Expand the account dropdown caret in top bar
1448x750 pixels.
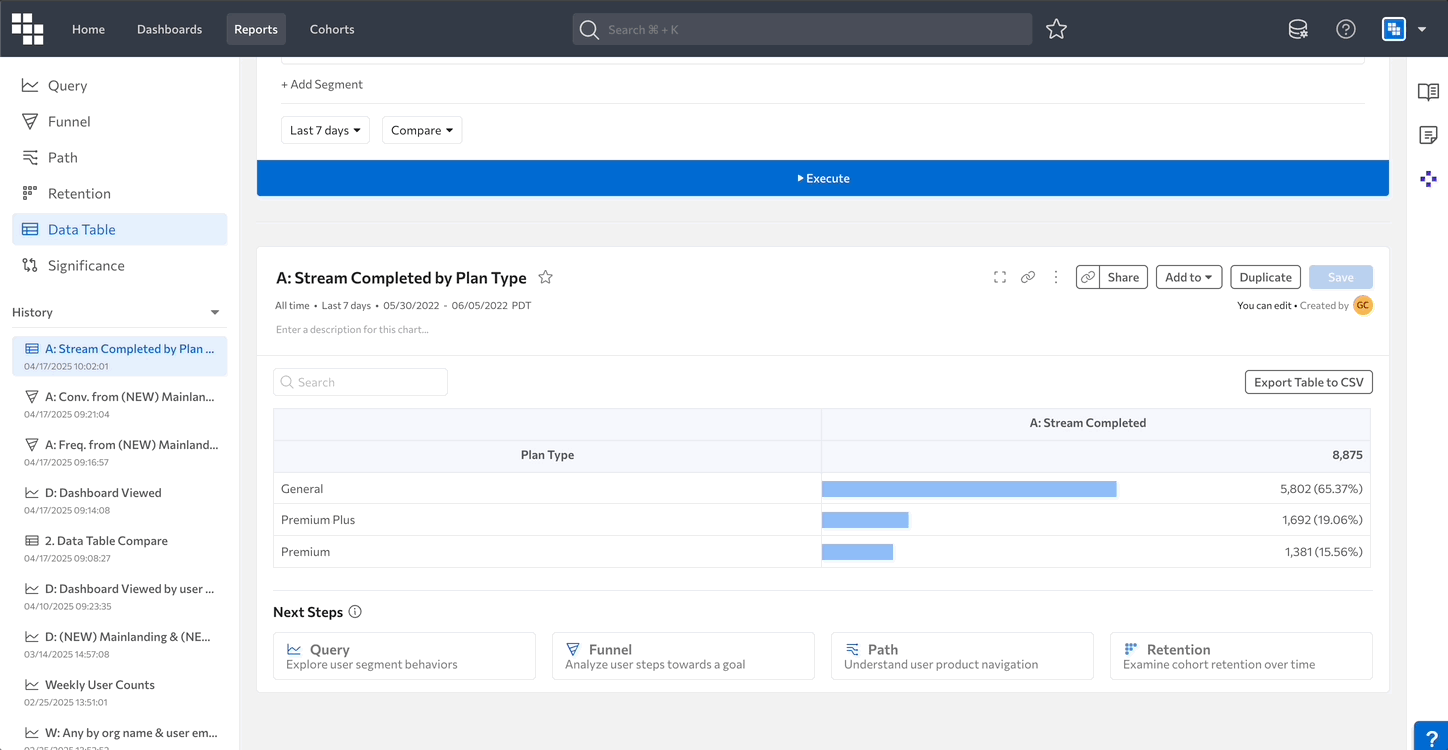[x=1422, y=29]
